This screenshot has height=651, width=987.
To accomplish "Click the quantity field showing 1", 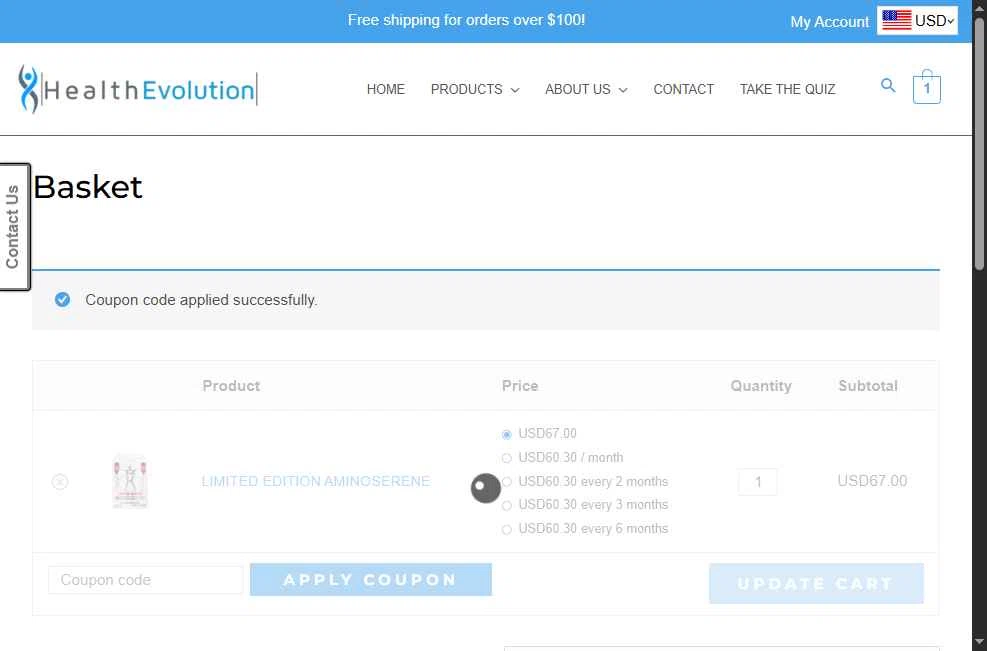I will (757, 482).
